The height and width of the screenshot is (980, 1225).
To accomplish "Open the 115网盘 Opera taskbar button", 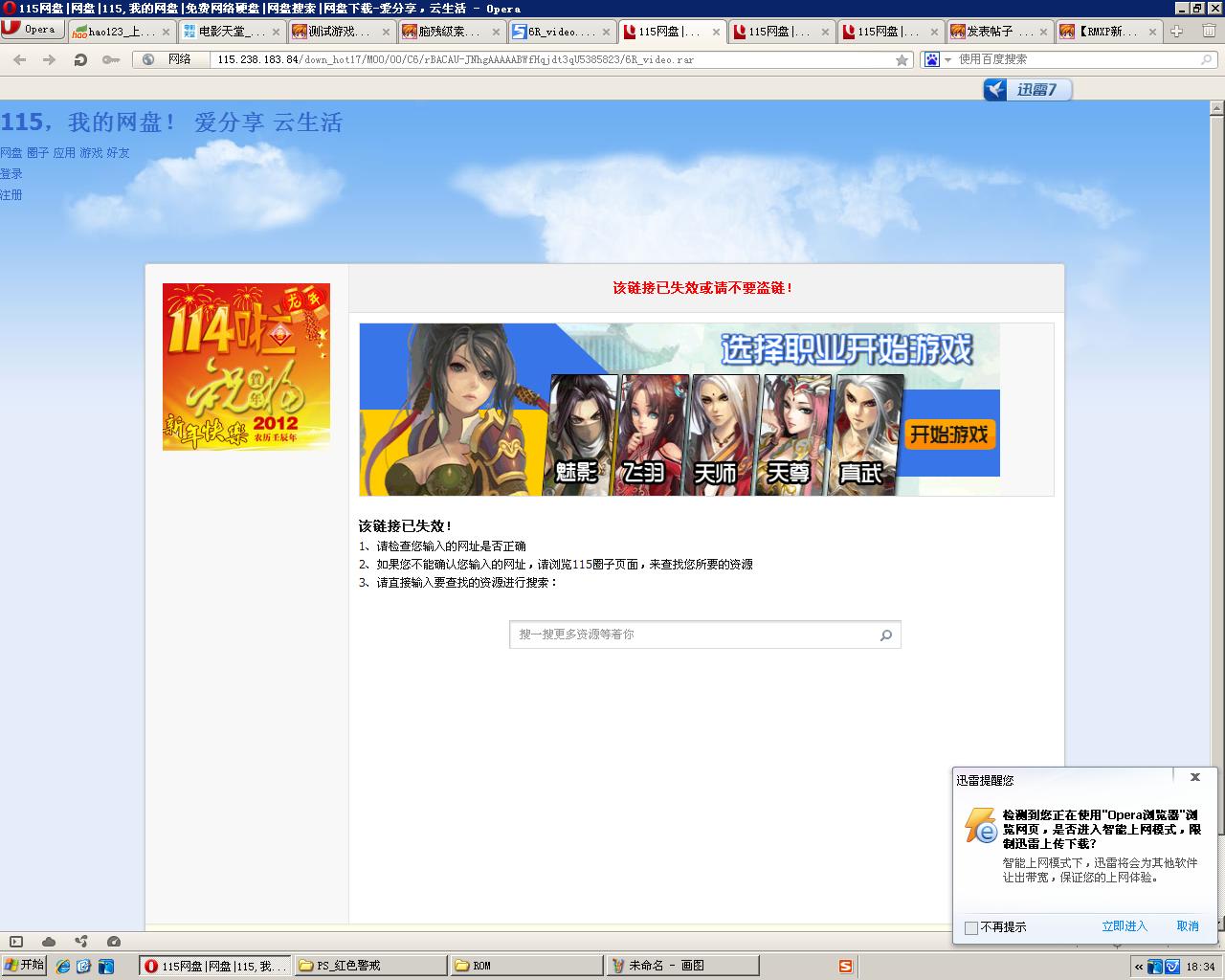I will pyautogui.click(x=215, y=966).
